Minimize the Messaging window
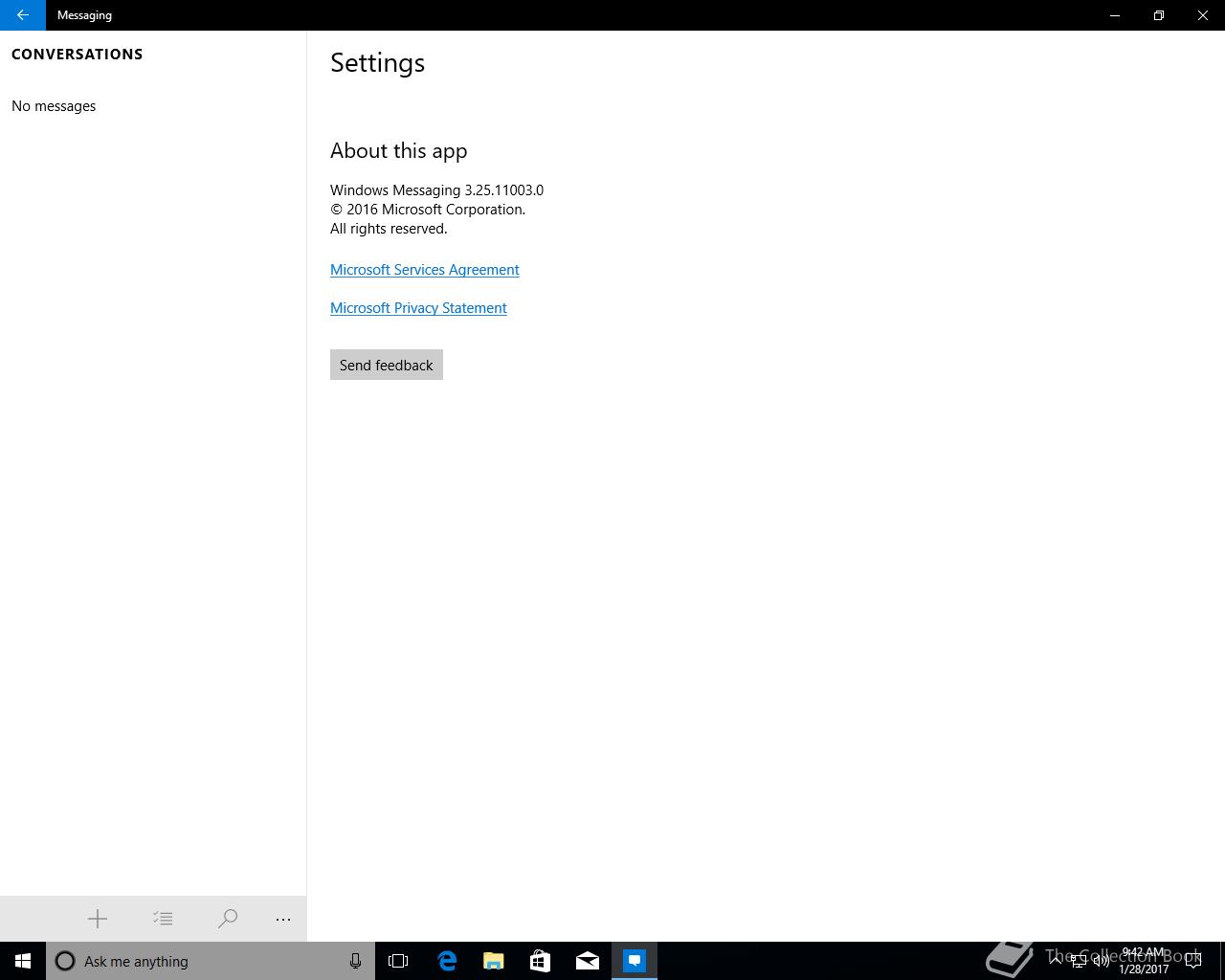The image size is (1225, 980). click(1115, 15)
